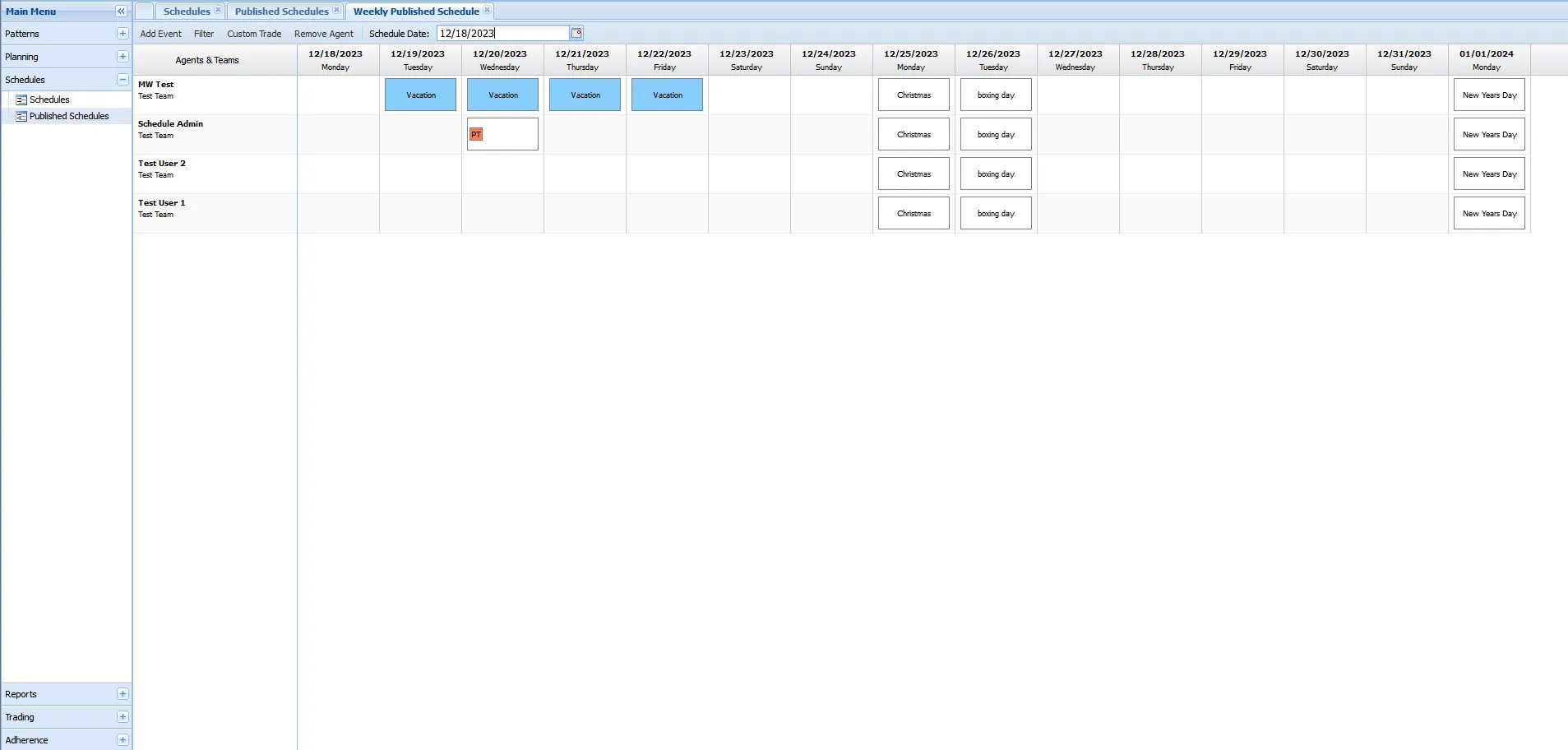This screenshot has width=1568, height=750.
Task: Open Schedules item in sidebar tree
Action: point(49,100)
